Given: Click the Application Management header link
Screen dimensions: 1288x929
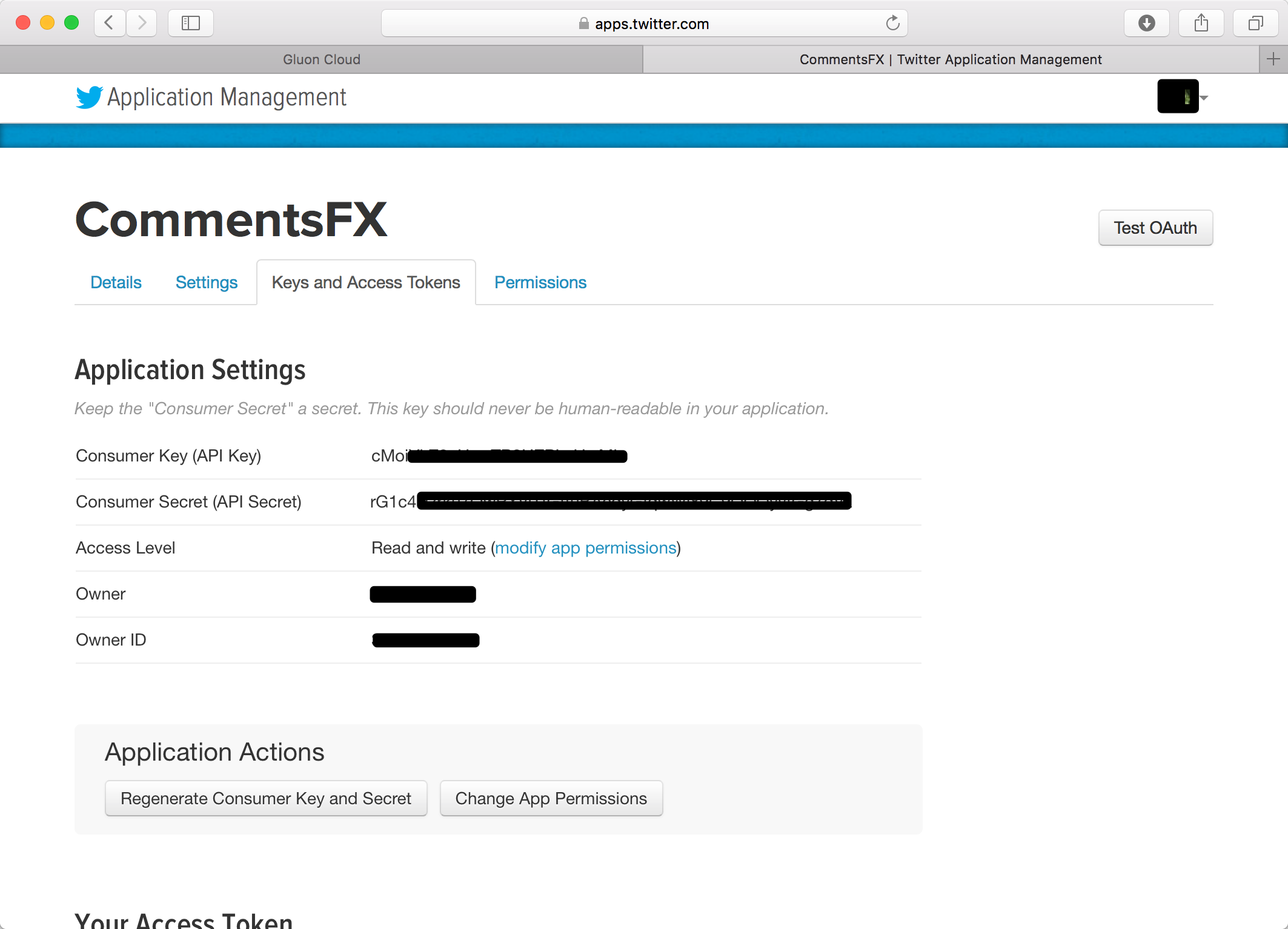Looking at the screenshot, I should point(227,97).
